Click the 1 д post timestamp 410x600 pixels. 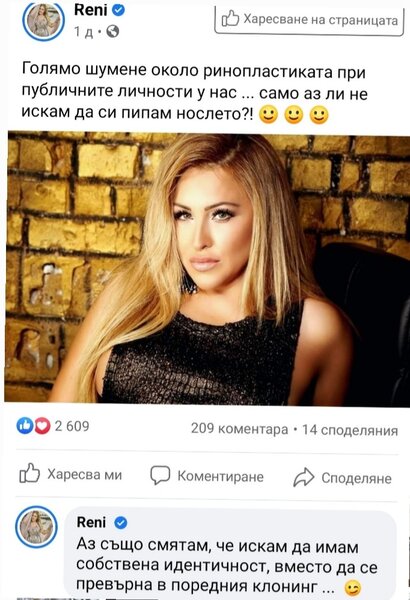tap(83, 31)
